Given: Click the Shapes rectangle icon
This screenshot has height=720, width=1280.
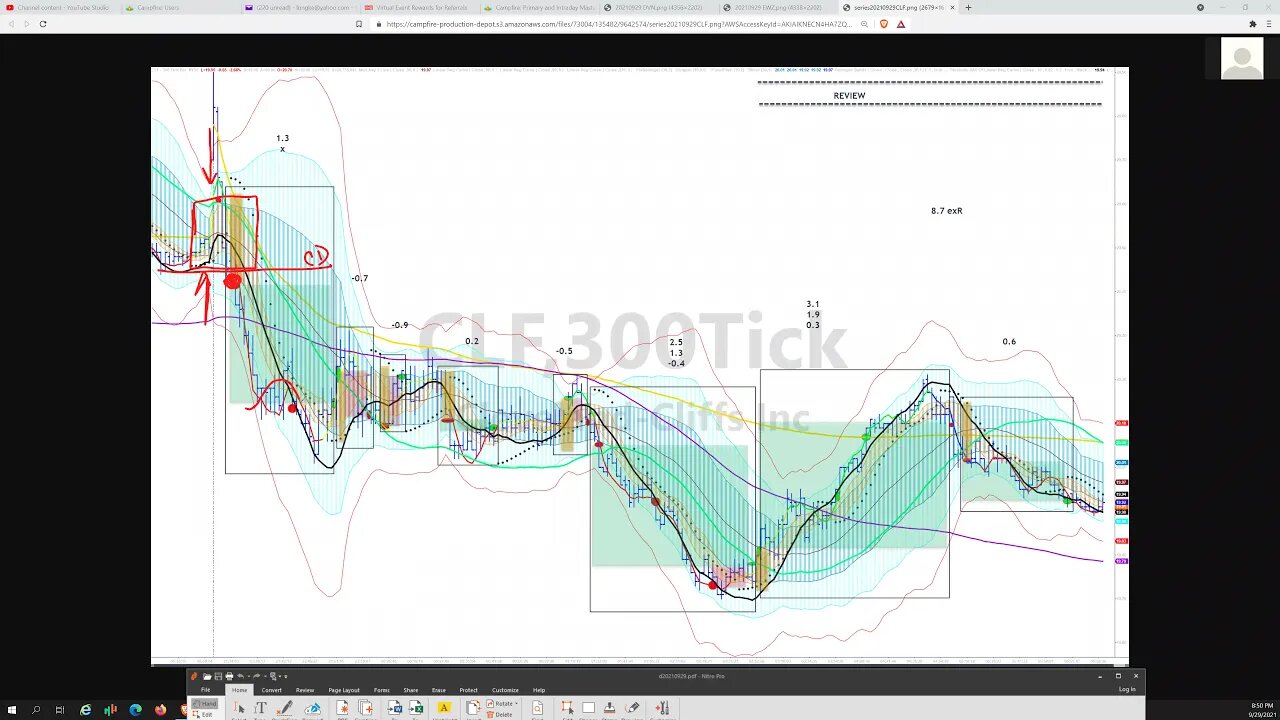Looking at the screenshot, I should (588, 708).
